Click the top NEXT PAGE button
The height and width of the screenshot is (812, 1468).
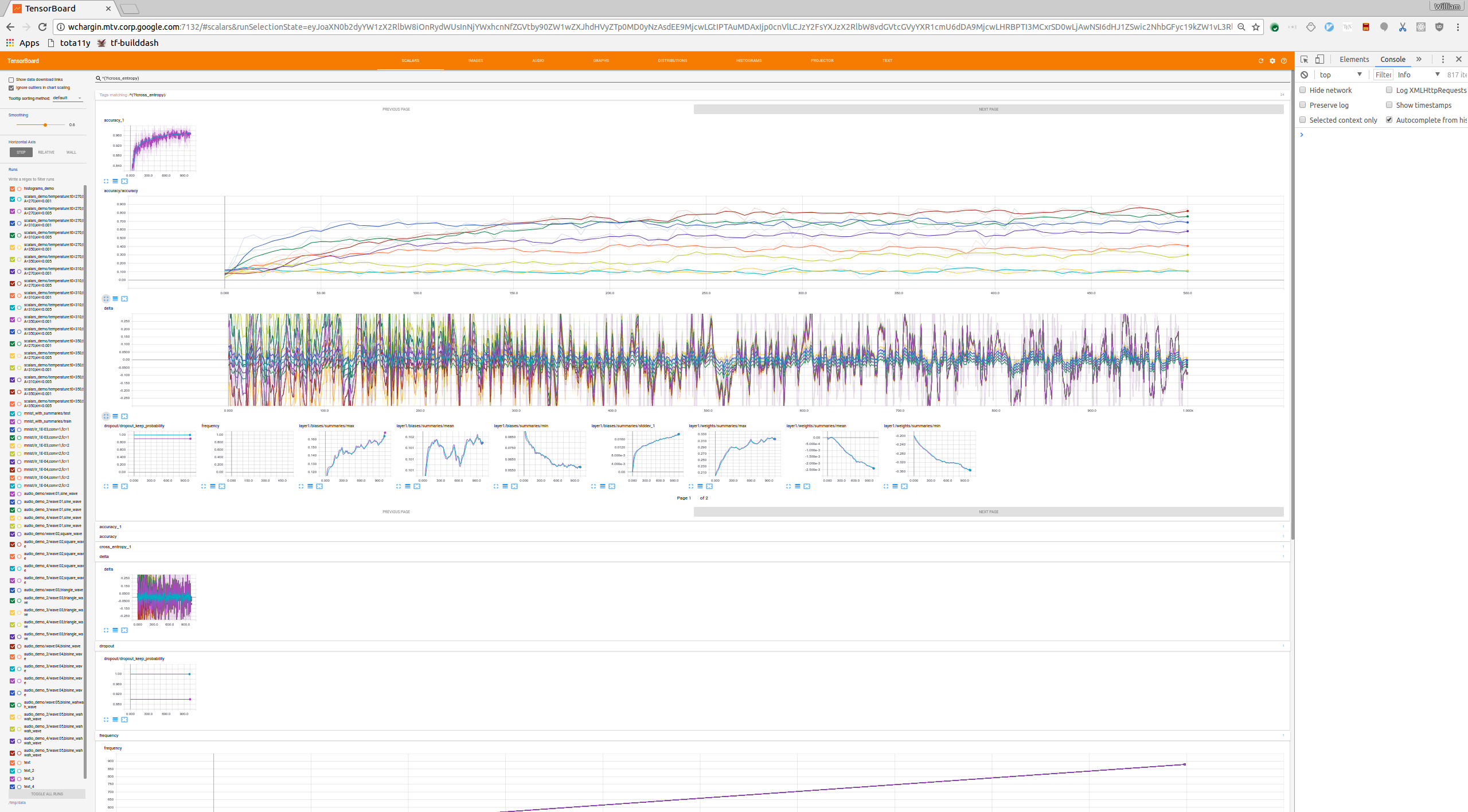tap(988, 110)
